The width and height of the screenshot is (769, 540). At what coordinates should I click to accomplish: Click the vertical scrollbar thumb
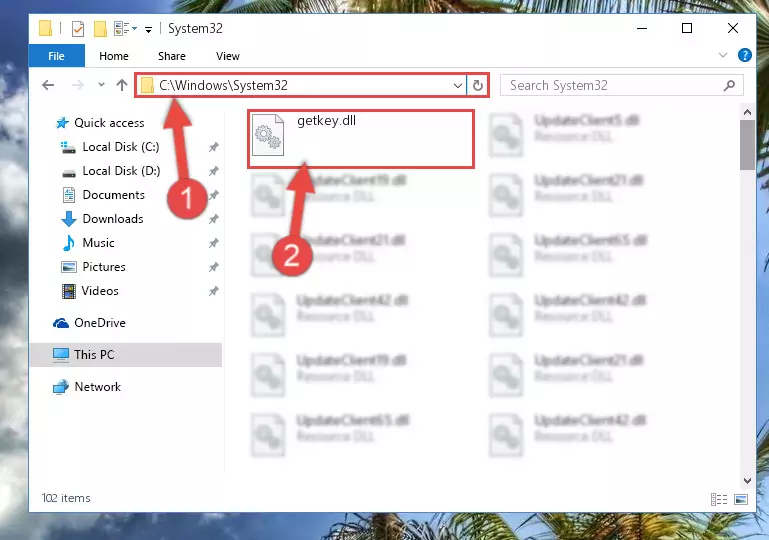(747, 145)
